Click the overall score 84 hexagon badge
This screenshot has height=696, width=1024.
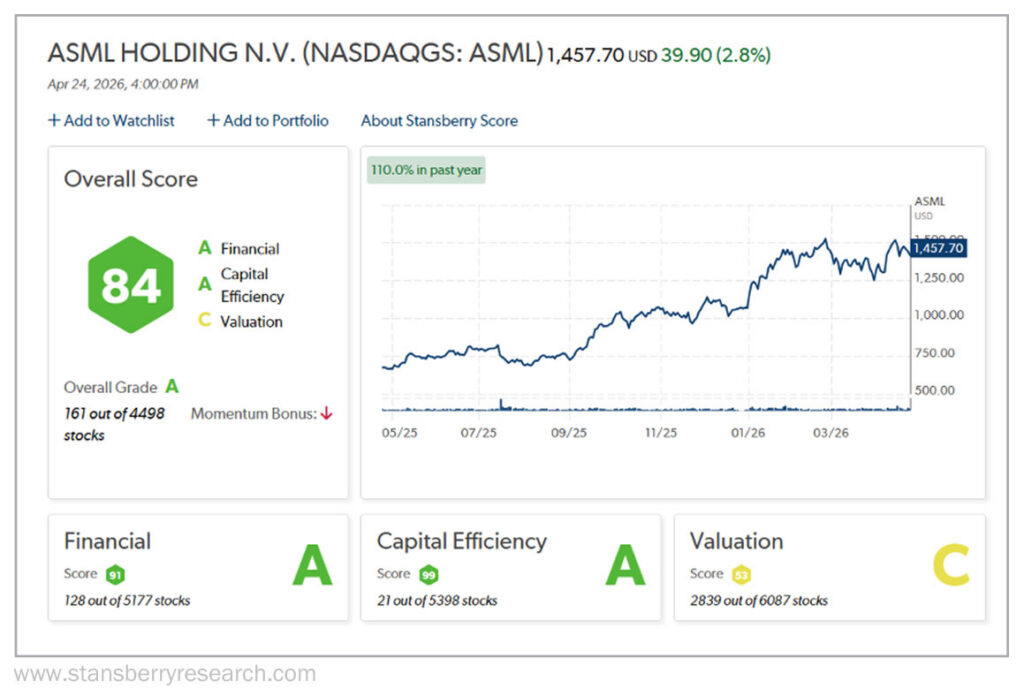point(128,285)
